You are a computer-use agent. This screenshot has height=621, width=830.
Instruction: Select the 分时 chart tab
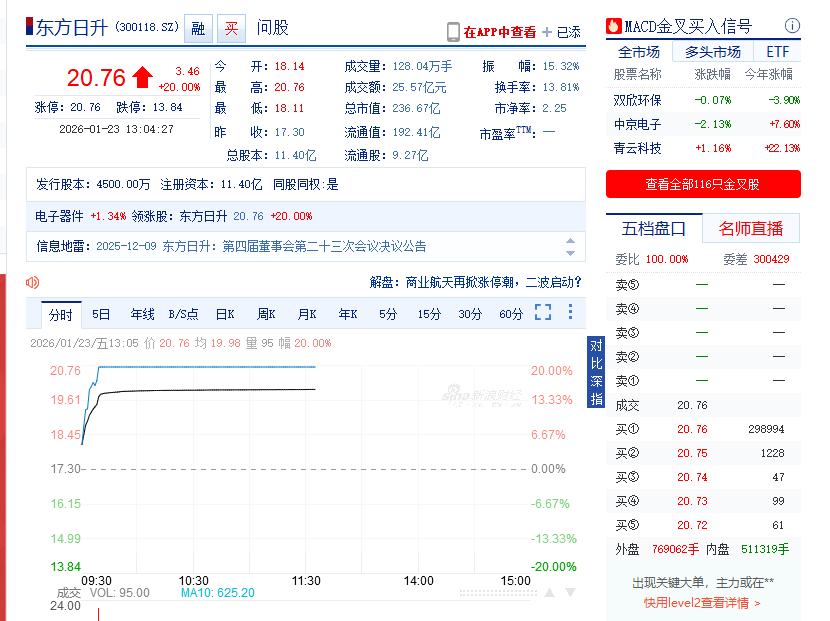coord(61,315)
